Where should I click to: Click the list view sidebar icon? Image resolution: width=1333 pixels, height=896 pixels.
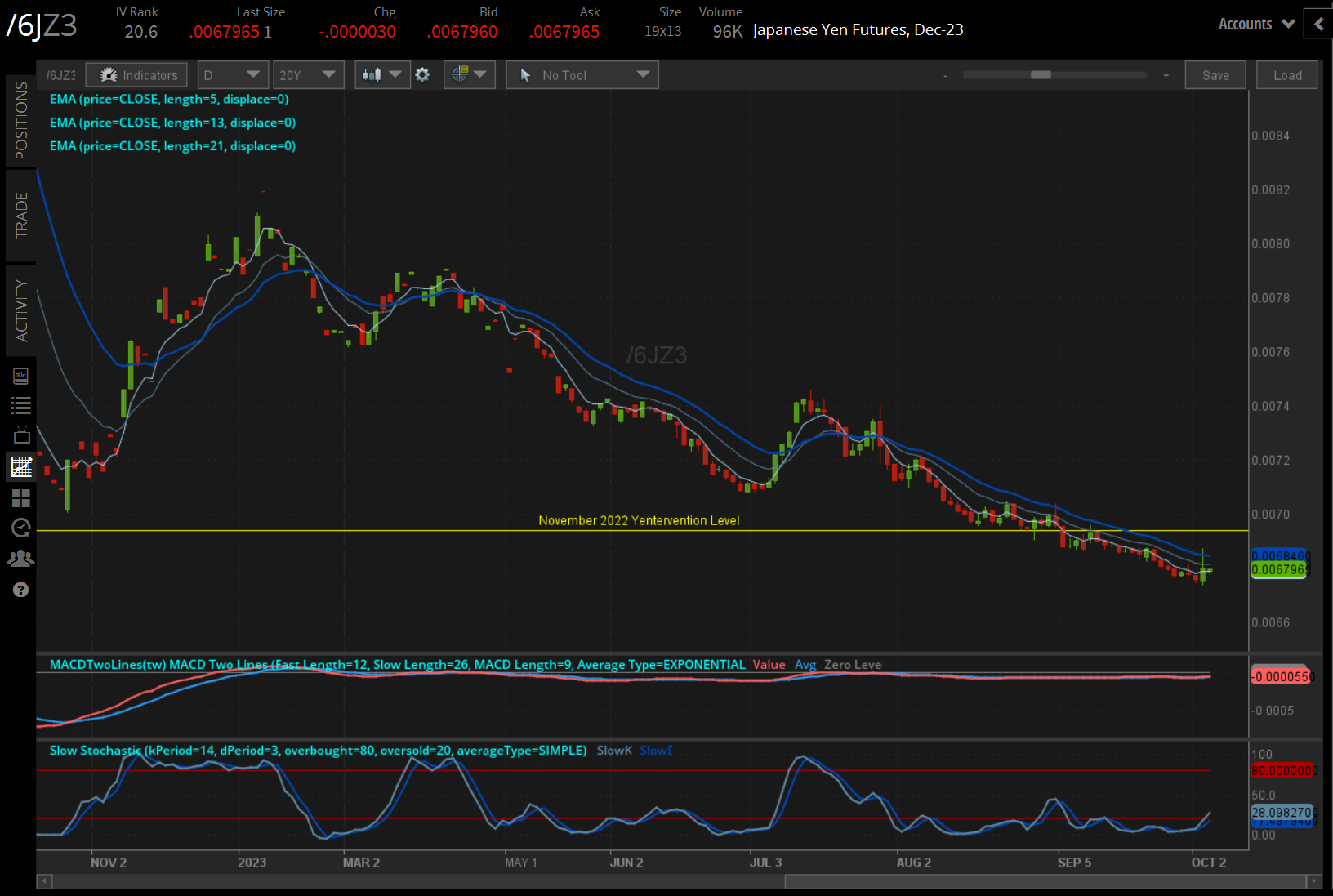[x=21, y=405]
